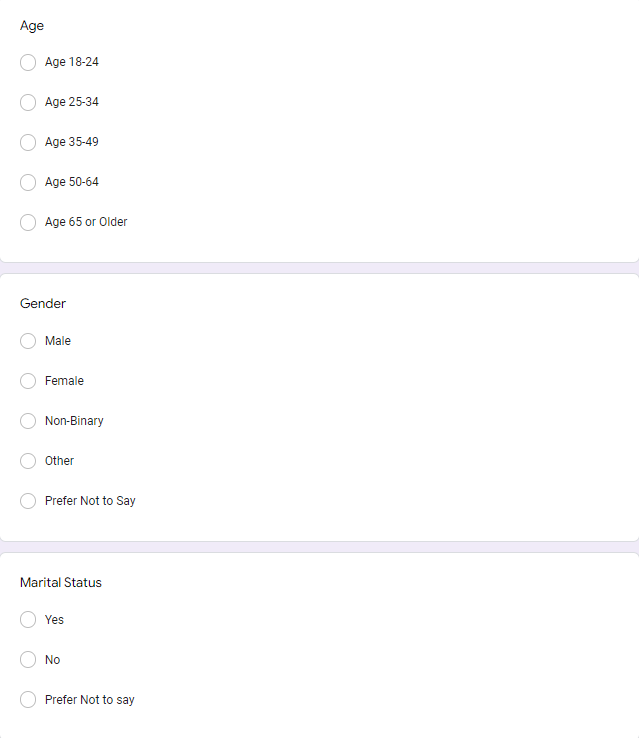
Task: Choose Female gender option
Action: coord(28,381)
